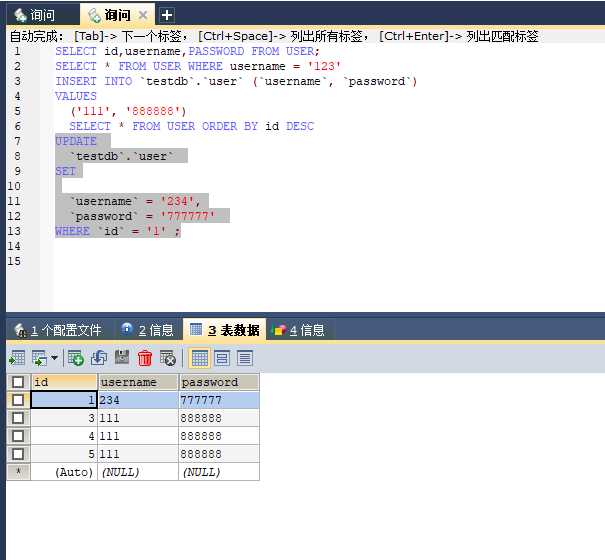Click username cell in row with id 5
Screen dimensions: 605x560
[138, 454]
